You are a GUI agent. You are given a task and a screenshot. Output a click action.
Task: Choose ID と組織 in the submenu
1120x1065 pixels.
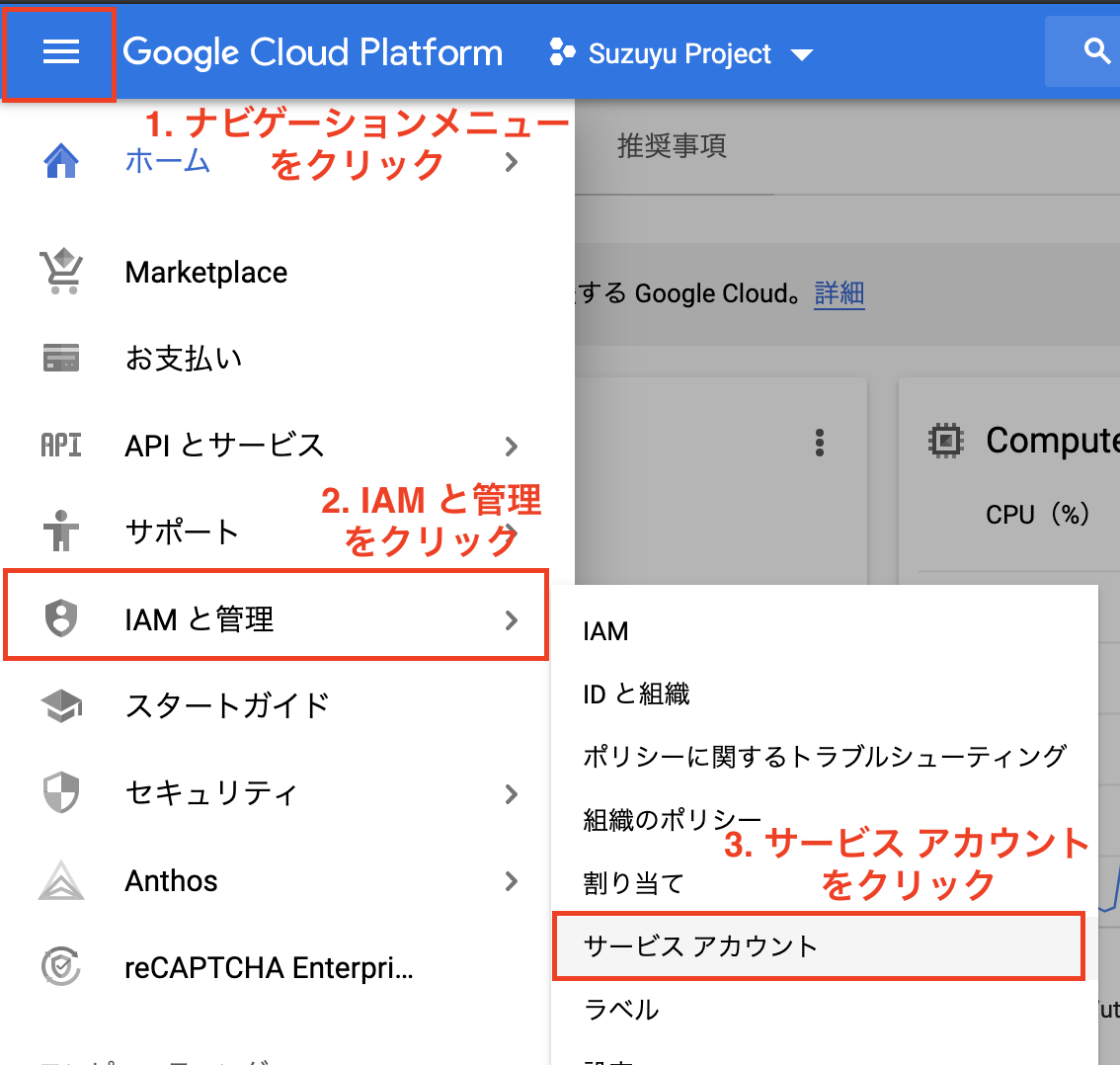click(x=636, y=694)
